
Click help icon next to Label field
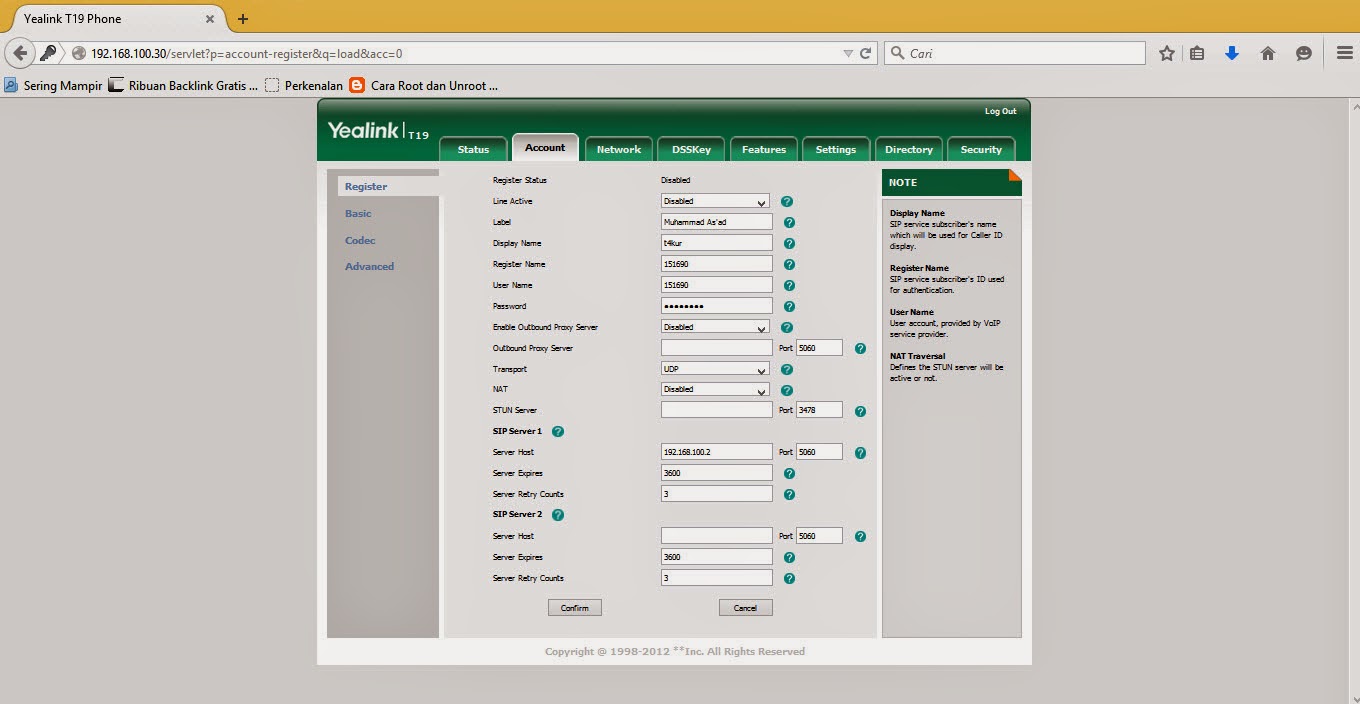789,223
